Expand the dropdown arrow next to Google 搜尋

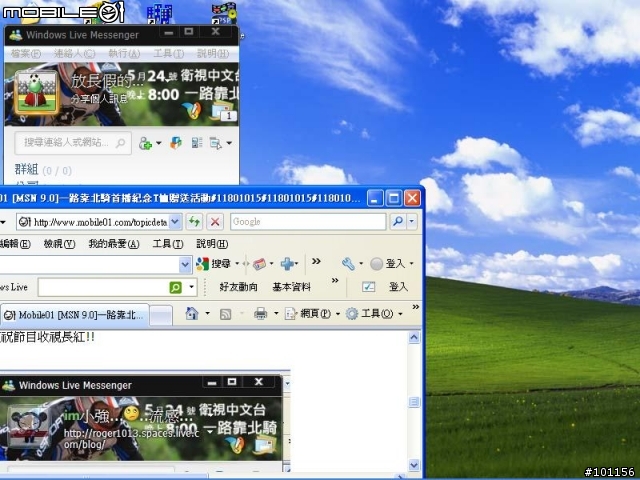tap(237, 264)
